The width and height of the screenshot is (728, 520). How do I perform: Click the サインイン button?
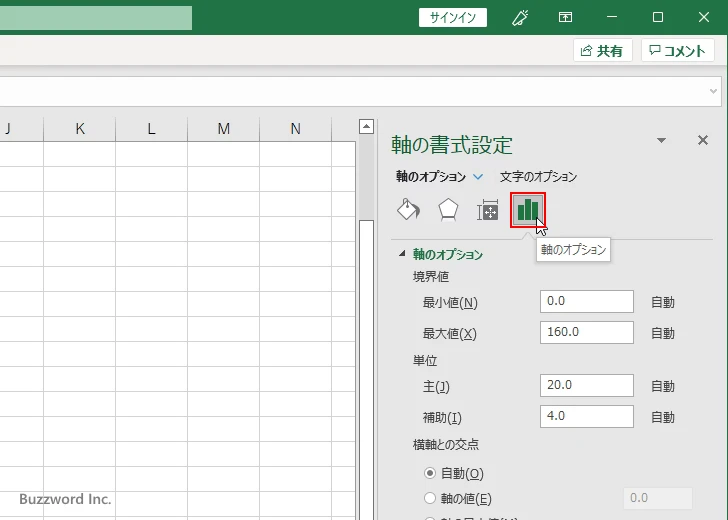(453, 18)
